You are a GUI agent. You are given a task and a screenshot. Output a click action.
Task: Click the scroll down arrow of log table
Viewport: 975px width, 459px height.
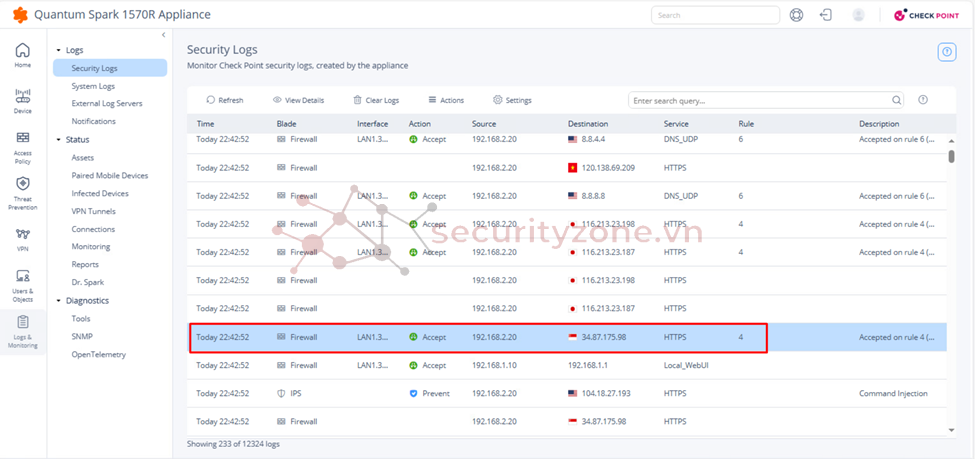click(x=951, y=430)
